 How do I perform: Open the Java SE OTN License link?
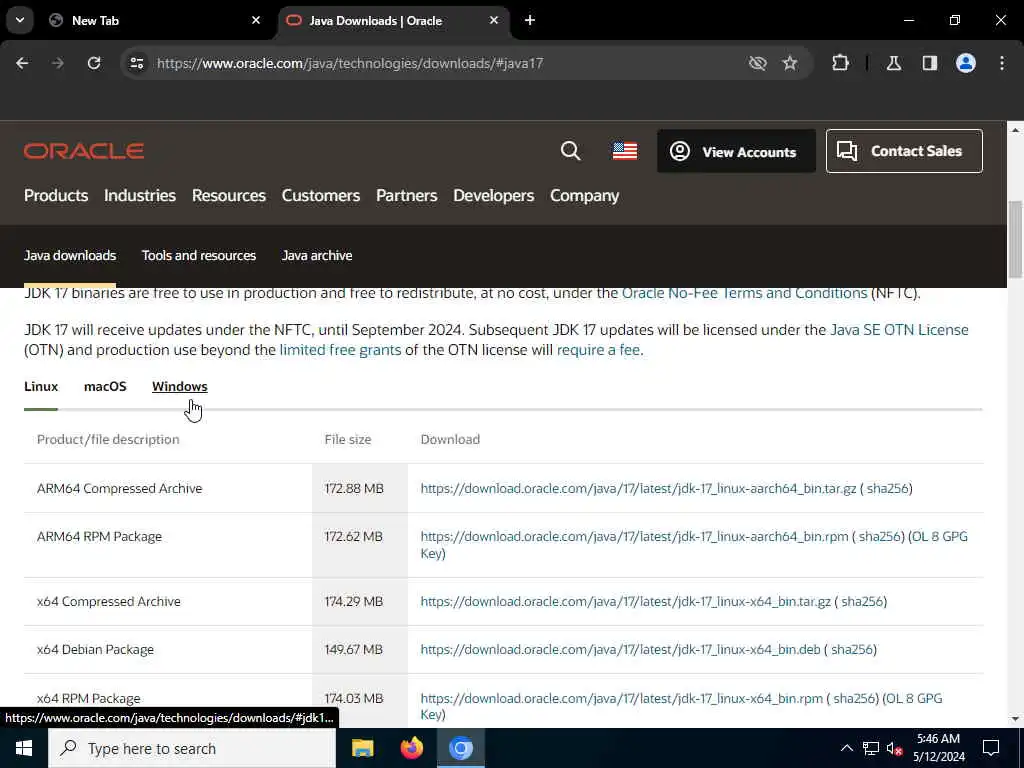click(899, 330)
